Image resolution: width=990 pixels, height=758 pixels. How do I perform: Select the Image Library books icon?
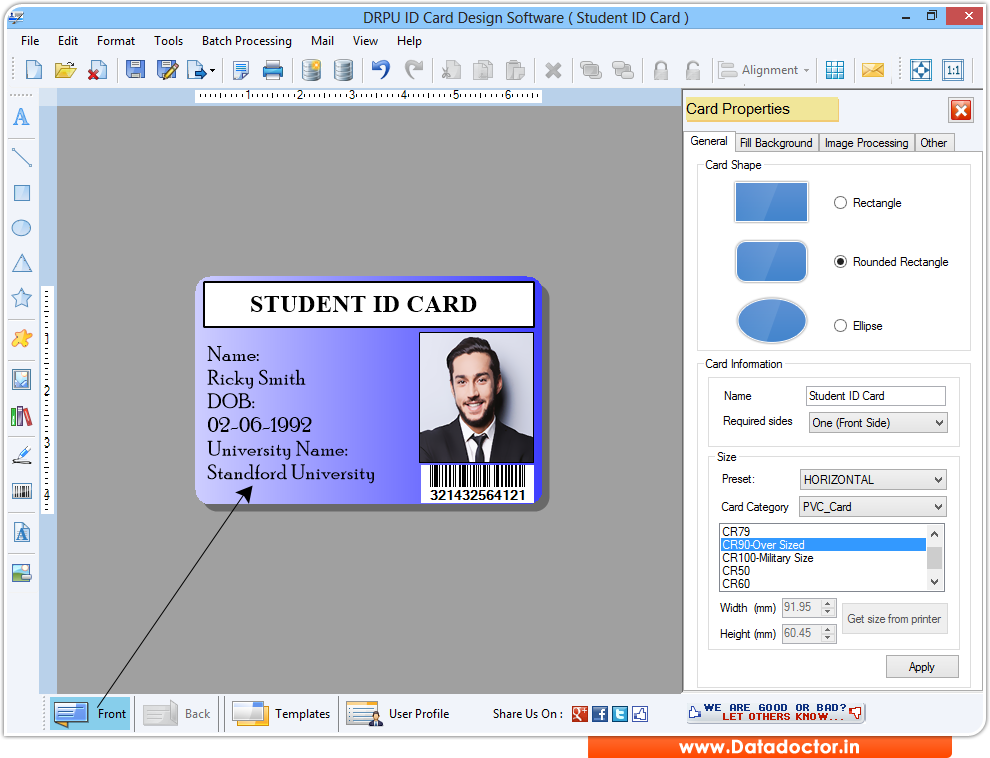pos(21,416)
